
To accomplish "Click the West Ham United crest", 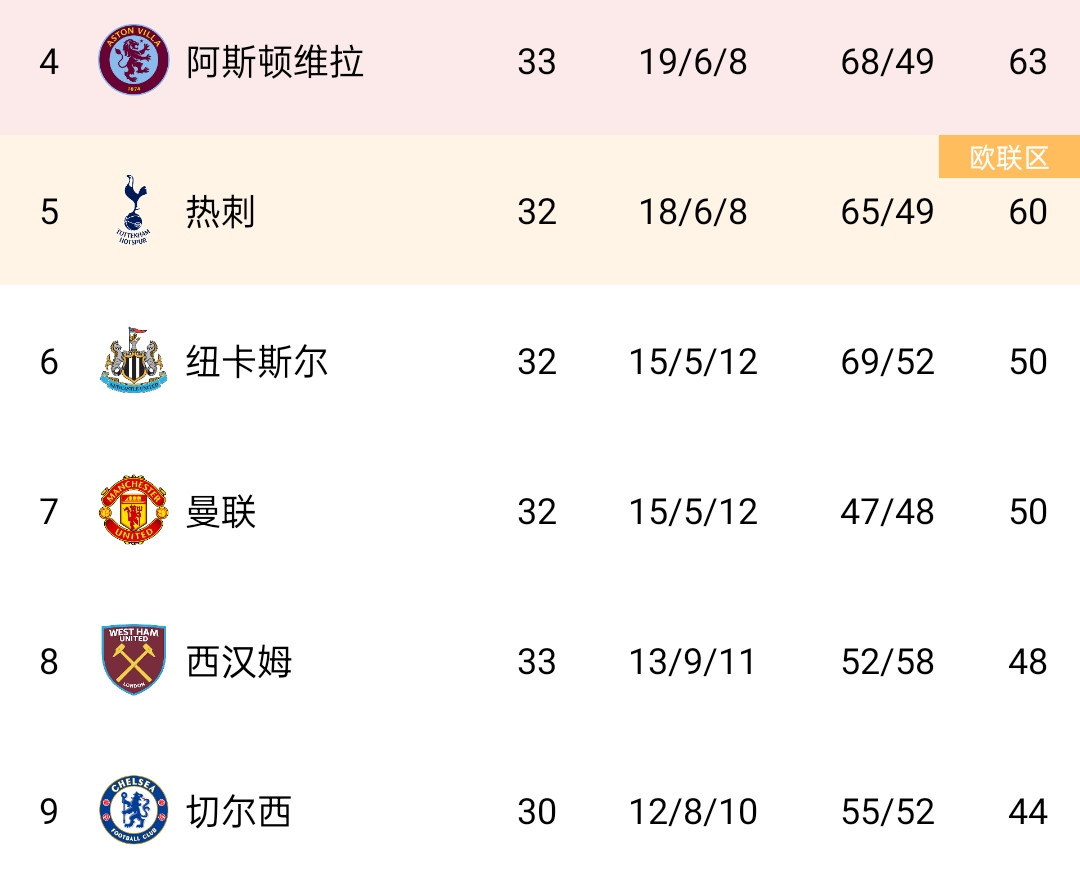I will [134, 661].
